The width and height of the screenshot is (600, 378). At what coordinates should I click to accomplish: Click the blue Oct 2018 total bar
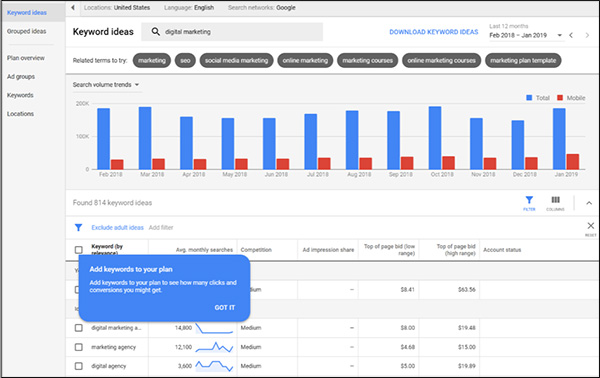point(435,138)
